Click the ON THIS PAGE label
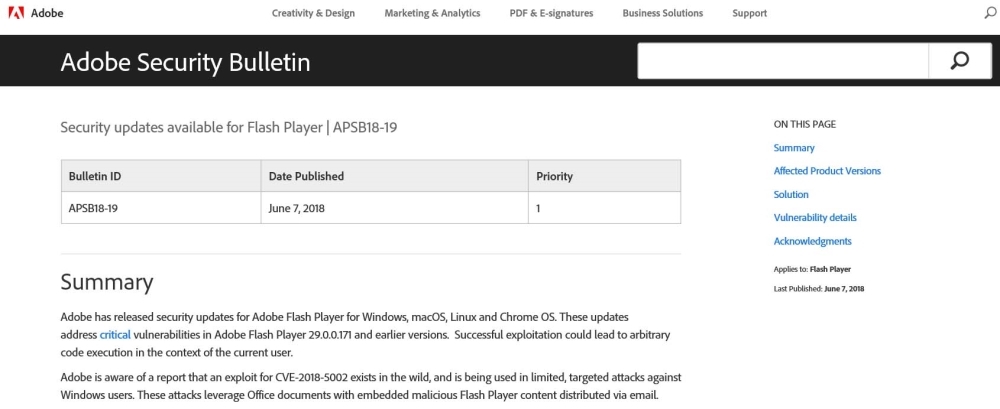Viewport: 1000px width, 409px height. (805, 124)
